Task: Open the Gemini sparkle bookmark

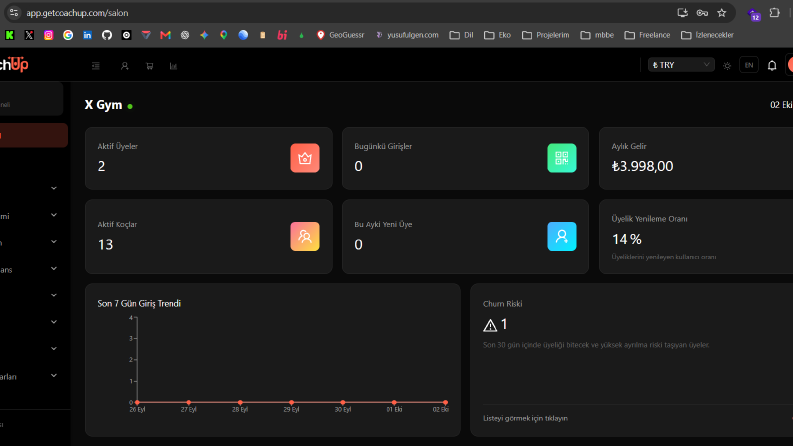Action: click(x=204, y=35)
